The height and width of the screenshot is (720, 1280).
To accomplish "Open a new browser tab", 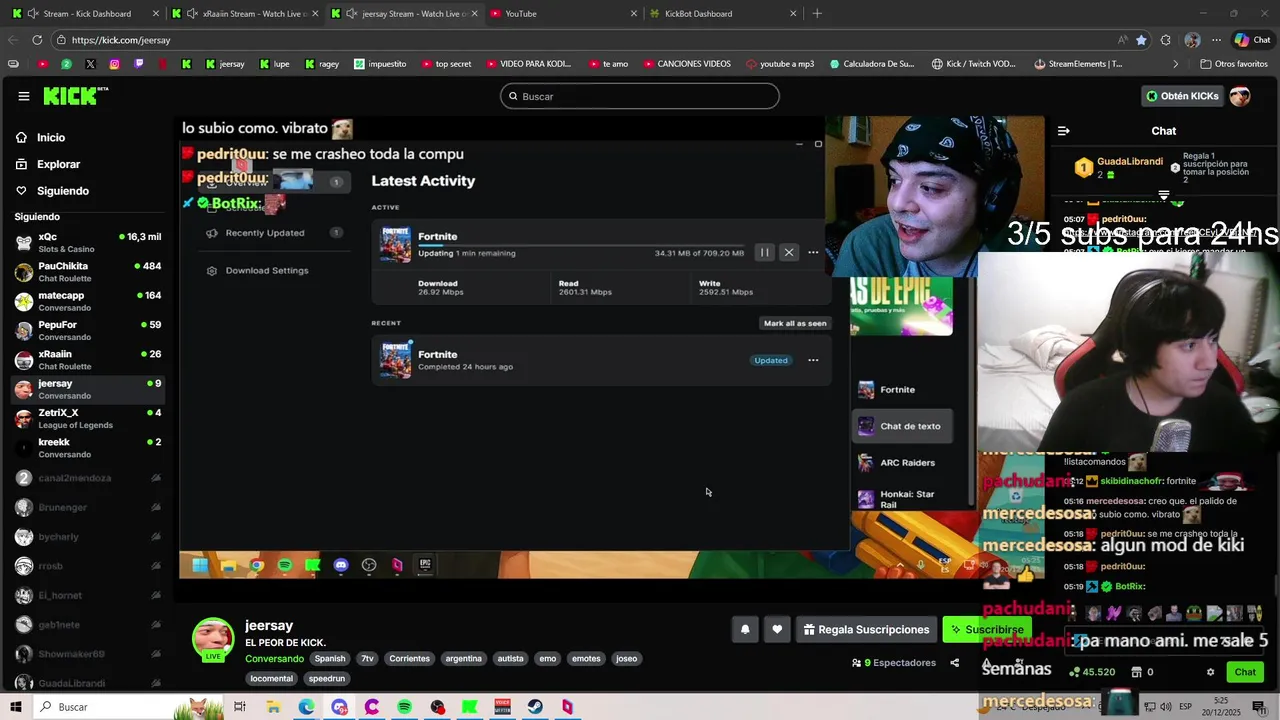I will (x=817, y=14).
